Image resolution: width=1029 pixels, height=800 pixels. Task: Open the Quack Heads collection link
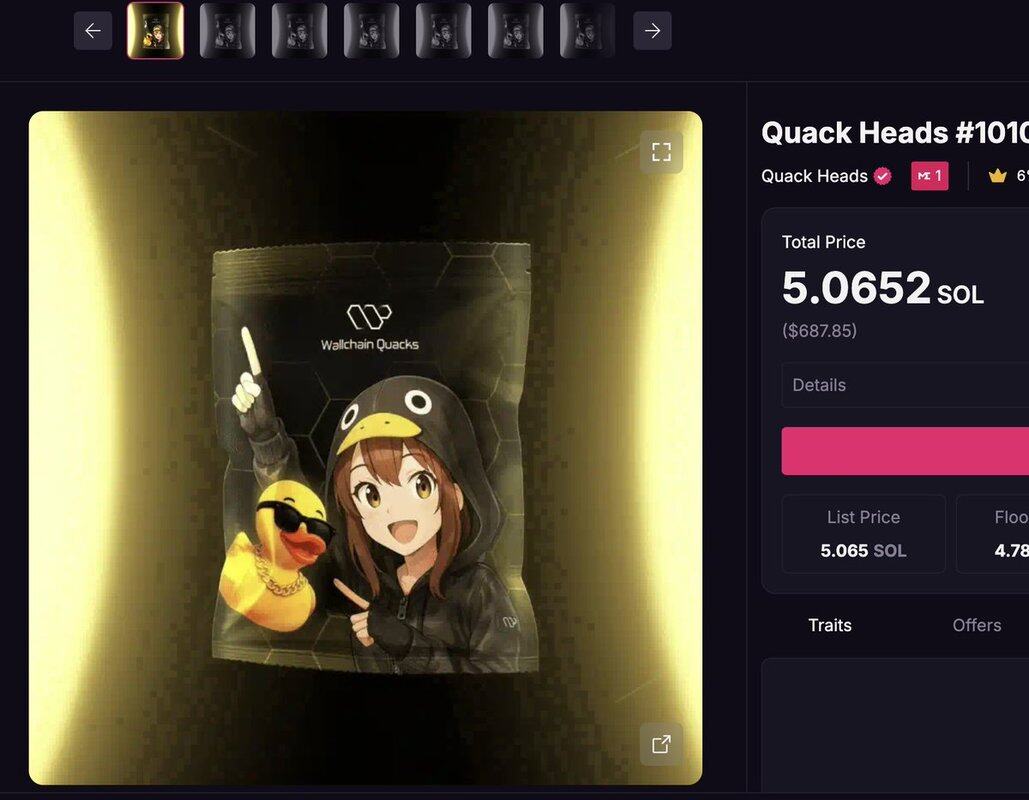tap(814, 176)
